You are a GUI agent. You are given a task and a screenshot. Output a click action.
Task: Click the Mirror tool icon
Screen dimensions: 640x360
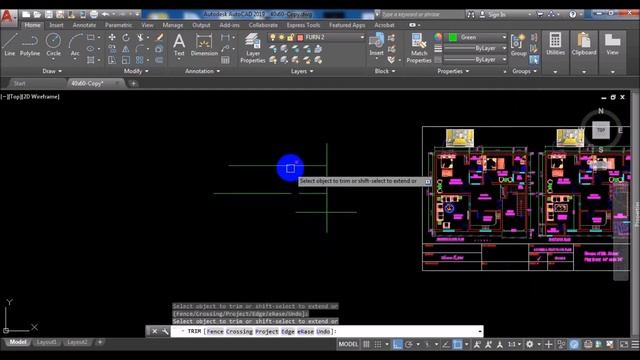click(126, 49)
